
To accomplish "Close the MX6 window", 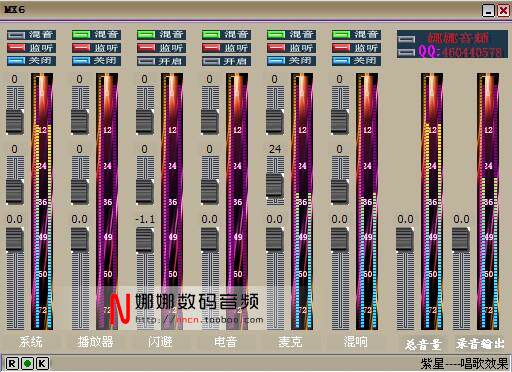I will 503,11.
